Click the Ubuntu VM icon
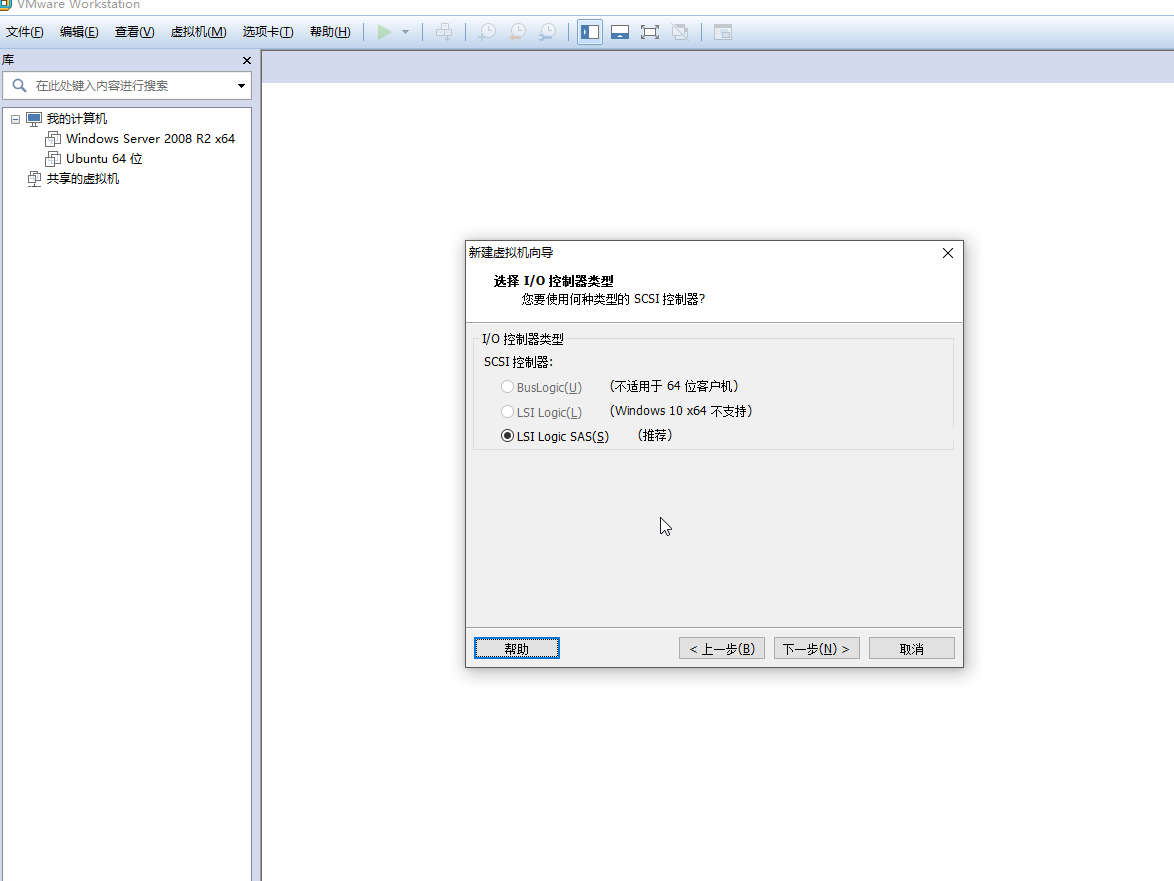The image size is (1174, 881). (x=53, y=159)
